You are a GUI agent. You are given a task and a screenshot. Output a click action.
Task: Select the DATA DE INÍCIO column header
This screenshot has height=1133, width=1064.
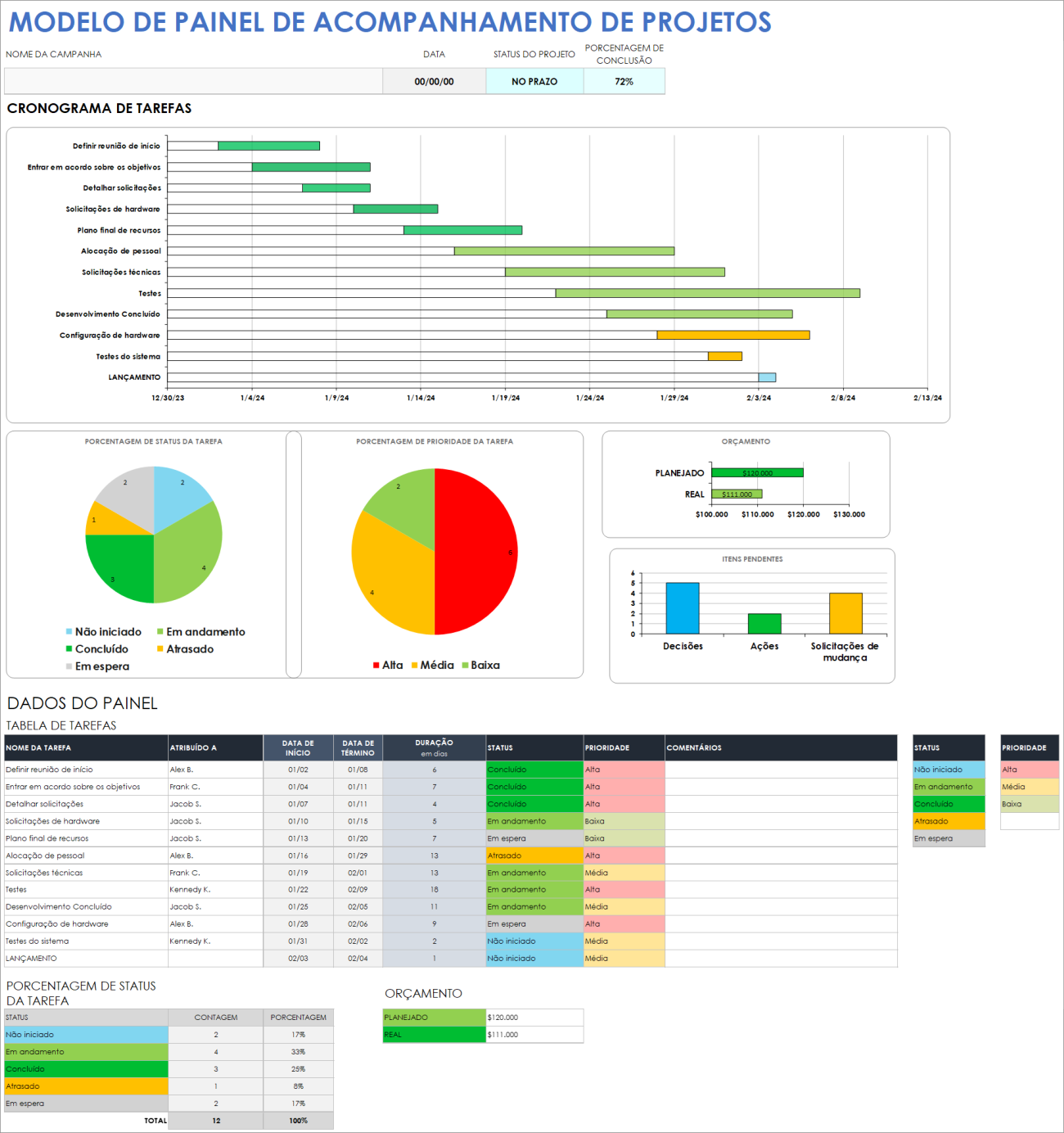[299, 747]
